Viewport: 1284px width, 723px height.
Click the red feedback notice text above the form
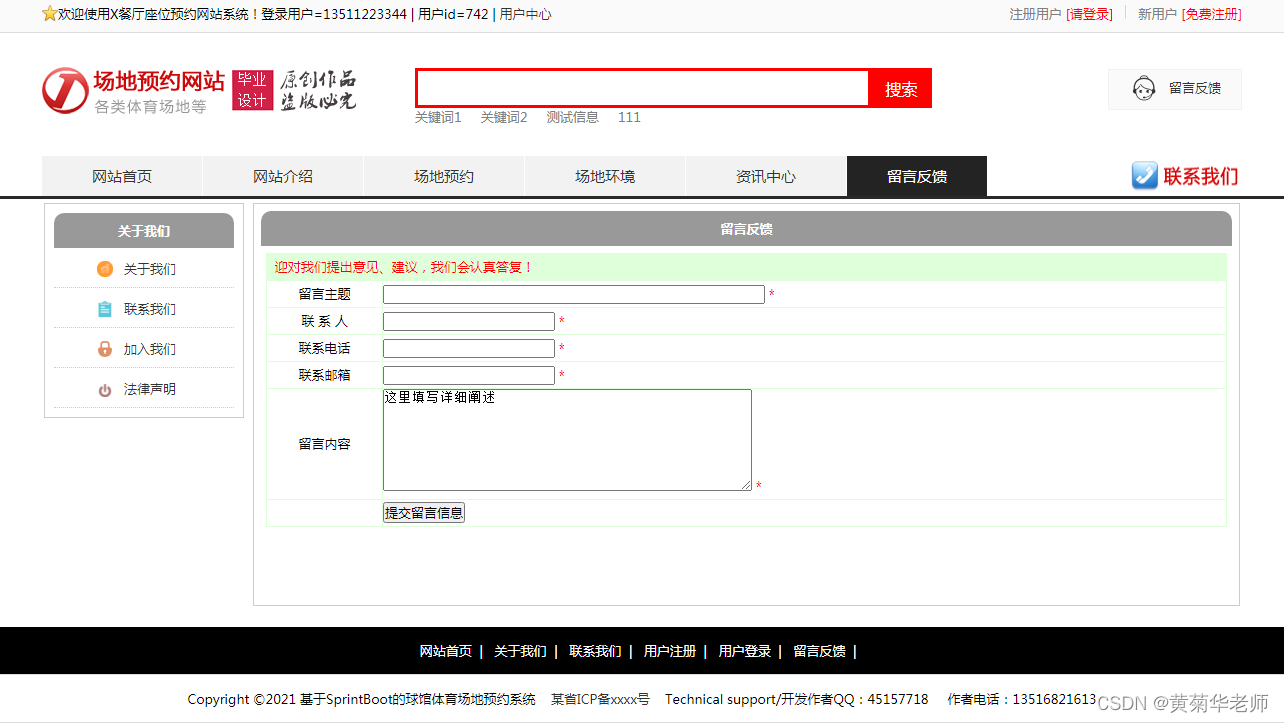click(x=404, y=267)
